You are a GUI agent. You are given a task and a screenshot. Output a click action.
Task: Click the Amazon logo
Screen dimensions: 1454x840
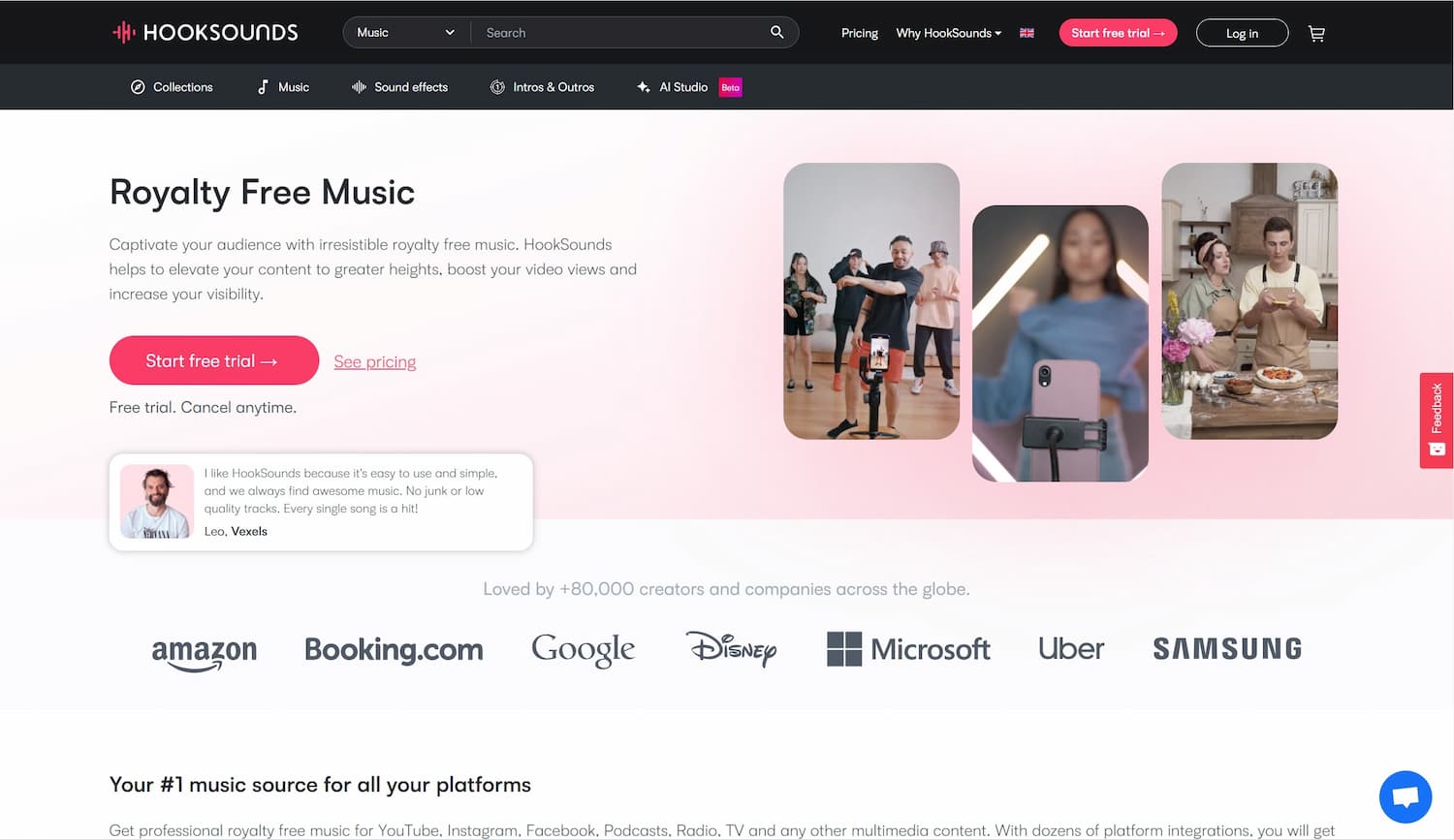pos(205,653)
